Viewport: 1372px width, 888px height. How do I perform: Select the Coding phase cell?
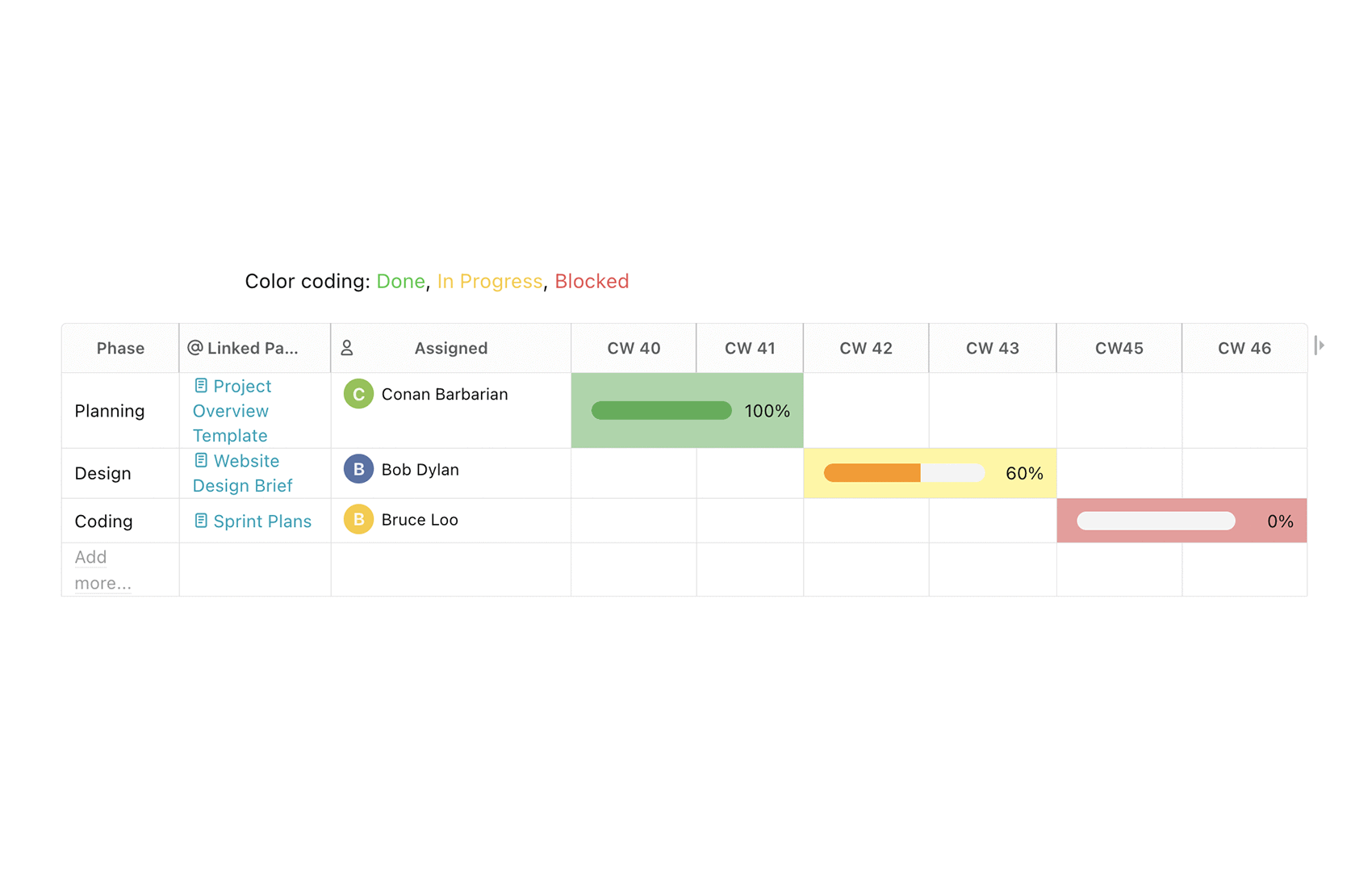pos(103,521)
